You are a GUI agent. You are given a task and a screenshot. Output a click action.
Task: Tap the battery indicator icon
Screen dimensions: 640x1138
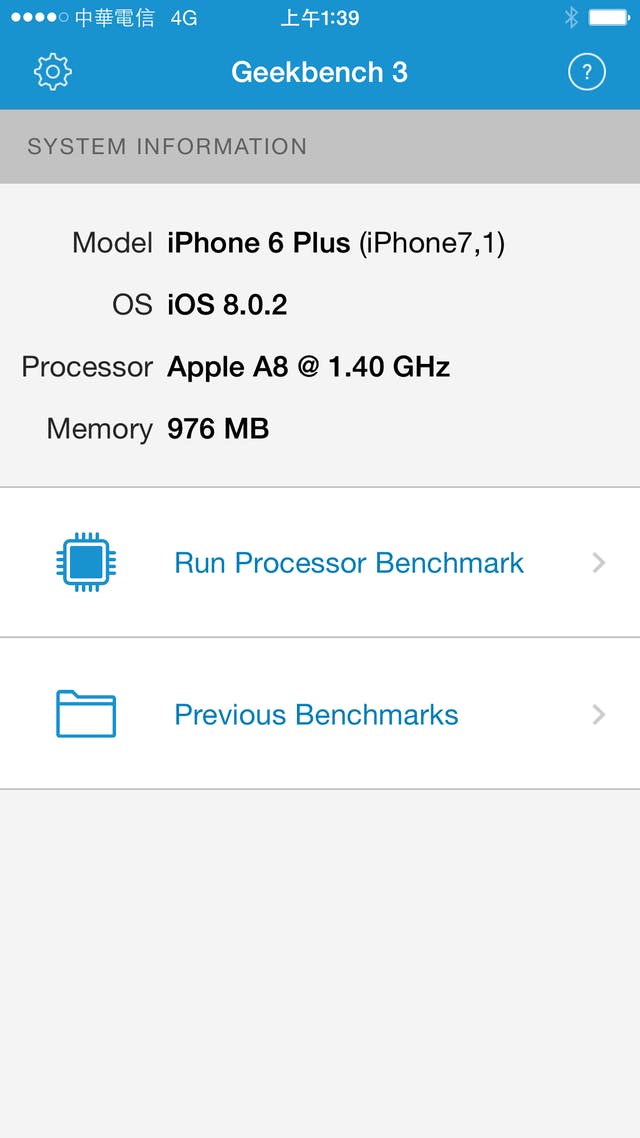608,17
